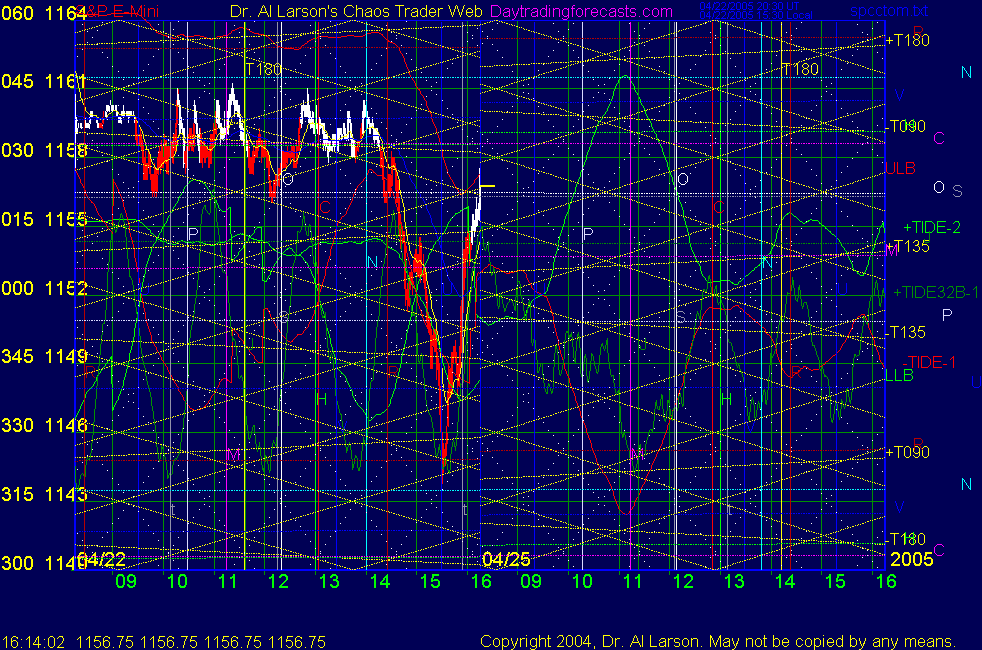The width and height of the screenshot is (982, 650).
Task: Click the +TIDE-2 green legend label
Action: pyautogui.click(x=931, y=227)
